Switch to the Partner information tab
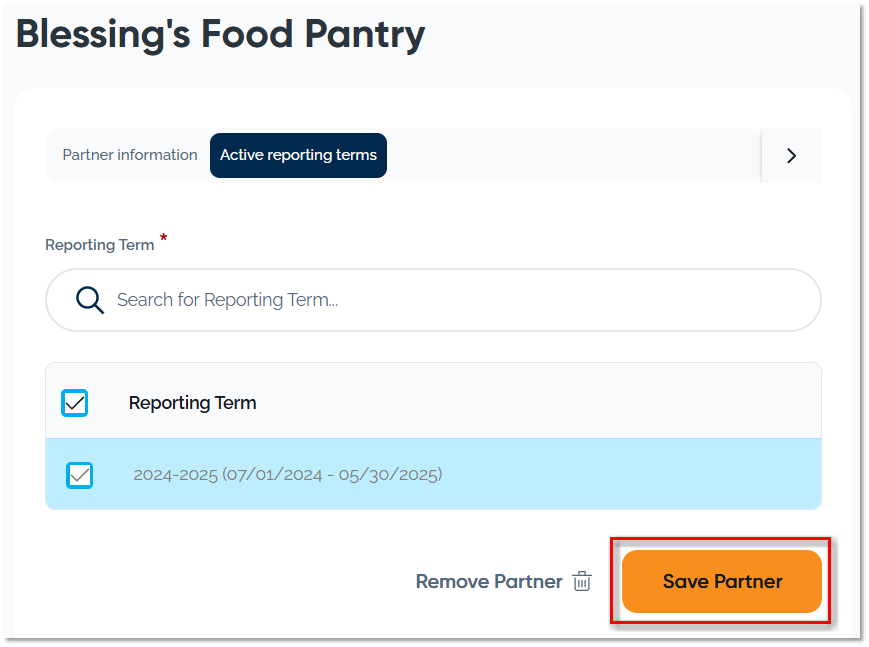Screen dimensions: 869x647 coord(130,155)
